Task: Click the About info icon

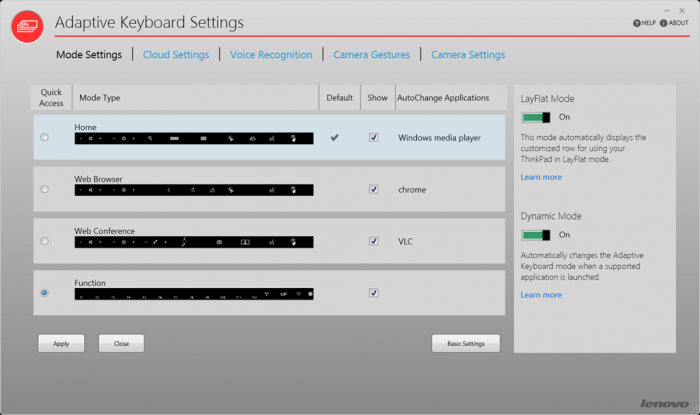Action: 662,23
